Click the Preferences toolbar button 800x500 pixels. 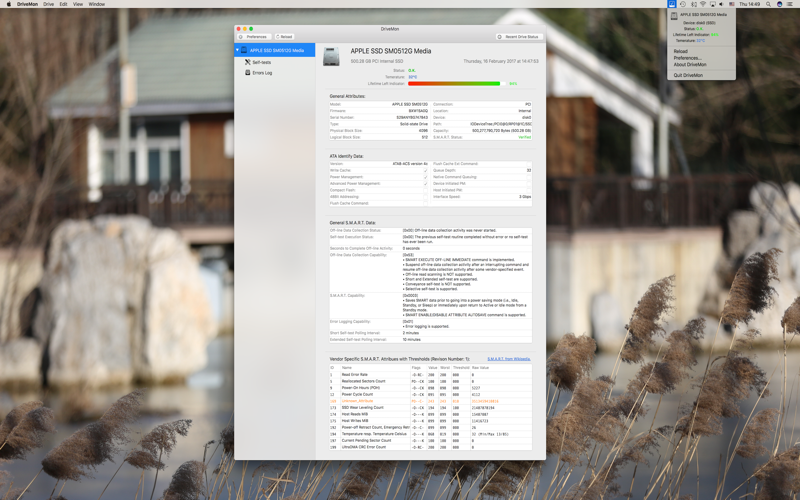(253, 37)
